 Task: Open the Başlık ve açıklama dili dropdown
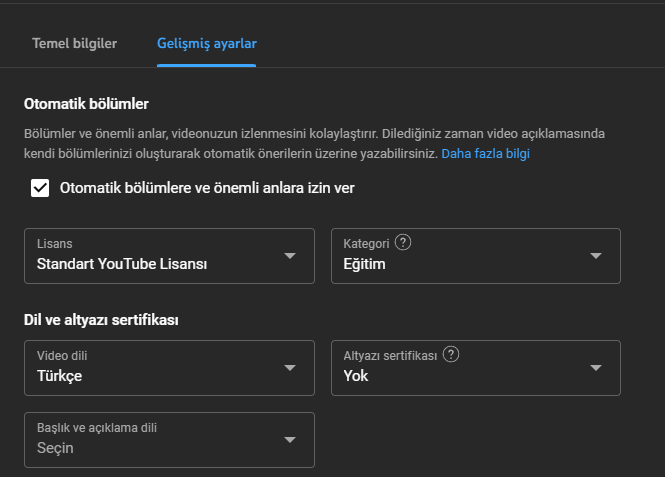coord(169,440)
